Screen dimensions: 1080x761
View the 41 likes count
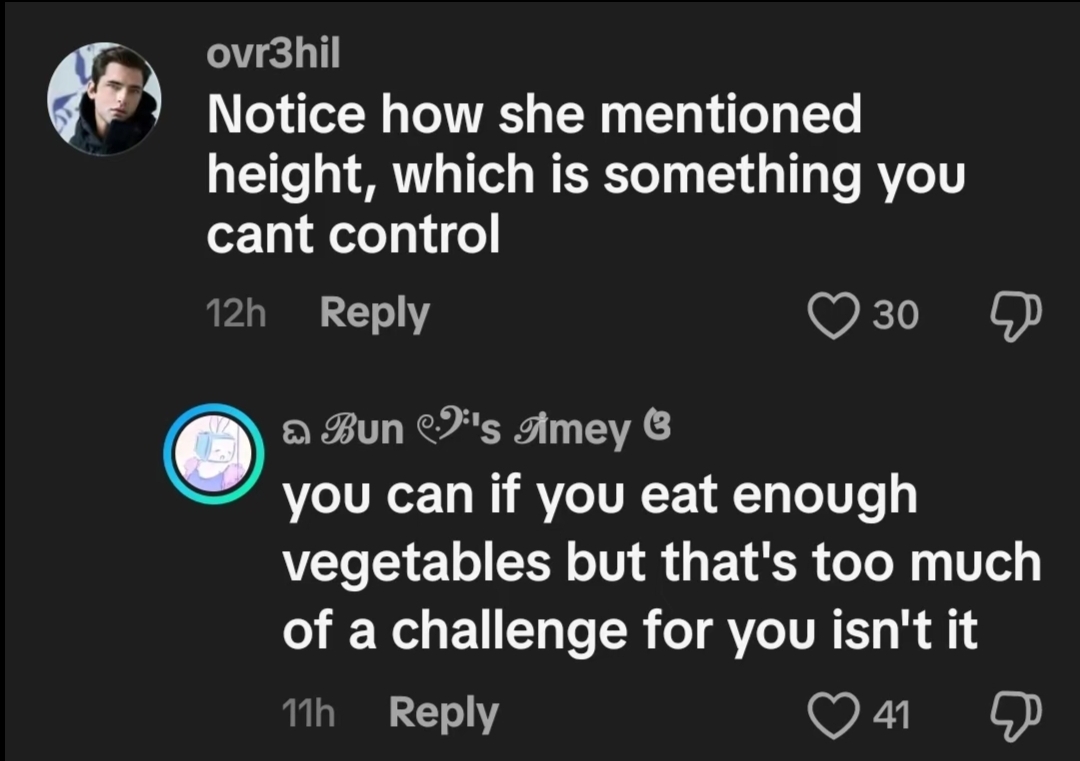892,715
